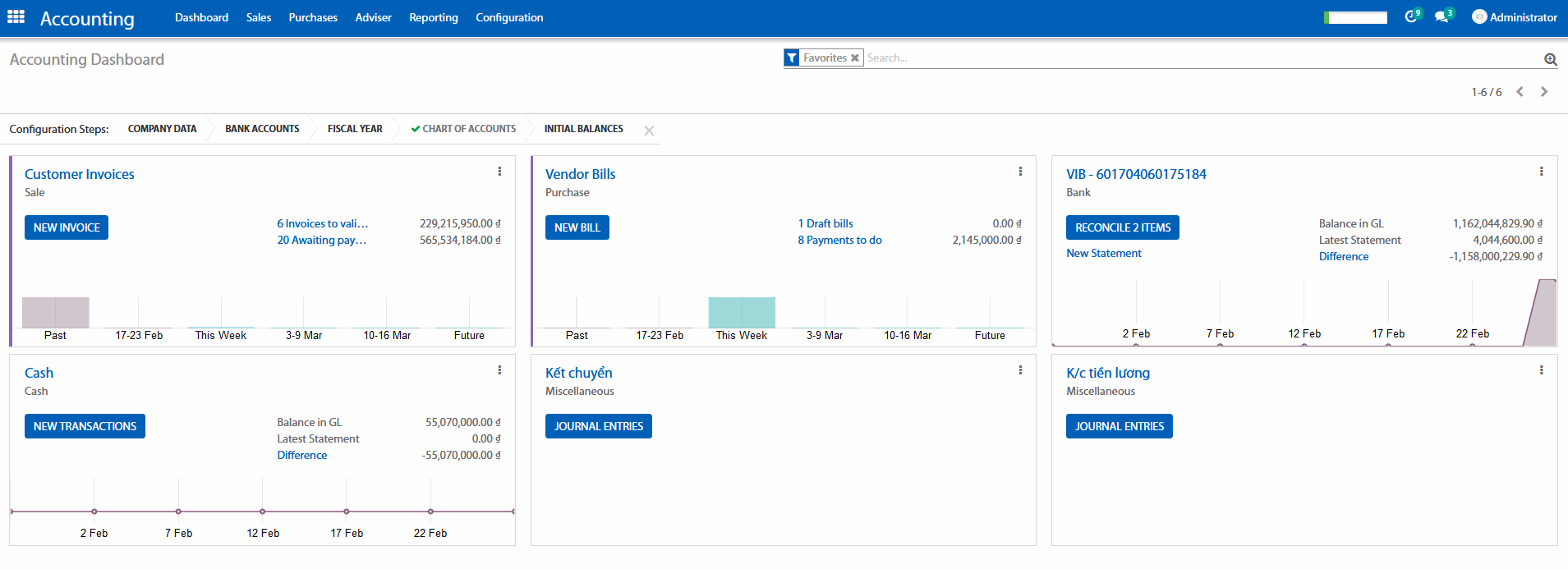Remove the Favorites filter tag
Viewport: 1568px width, 569px height.
click(x=855, y=58)
